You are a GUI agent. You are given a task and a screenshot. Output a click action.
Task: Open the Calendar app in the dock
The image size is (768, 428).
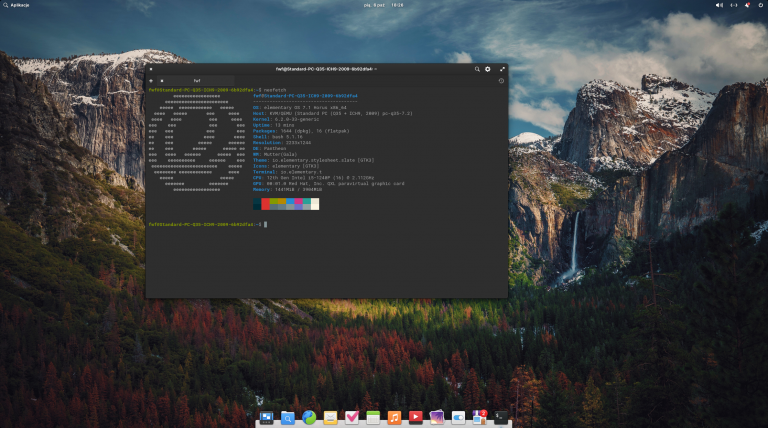point(373,417)
